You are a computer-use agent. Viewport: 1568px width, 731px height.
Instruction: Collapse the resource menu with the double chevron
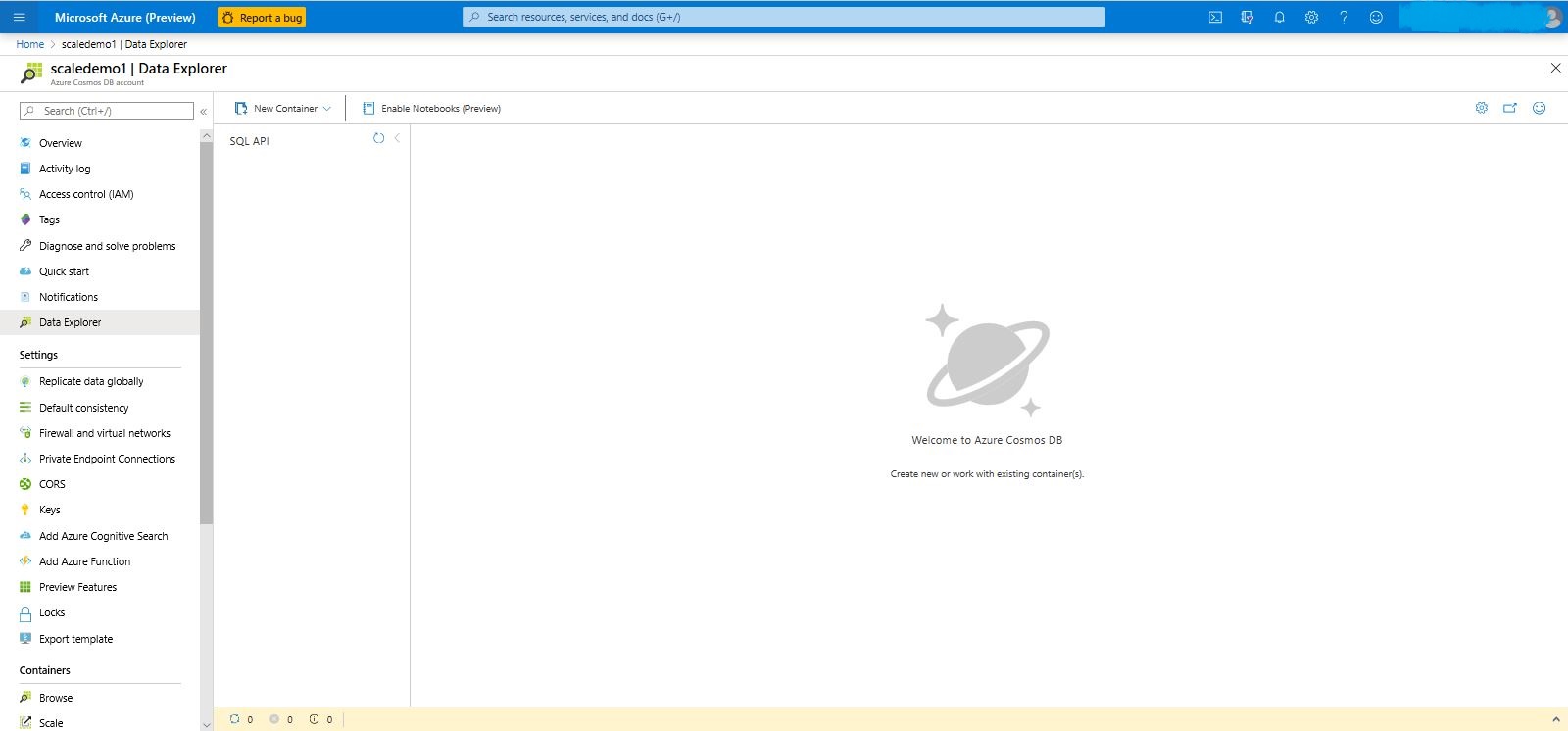point(204,112)
